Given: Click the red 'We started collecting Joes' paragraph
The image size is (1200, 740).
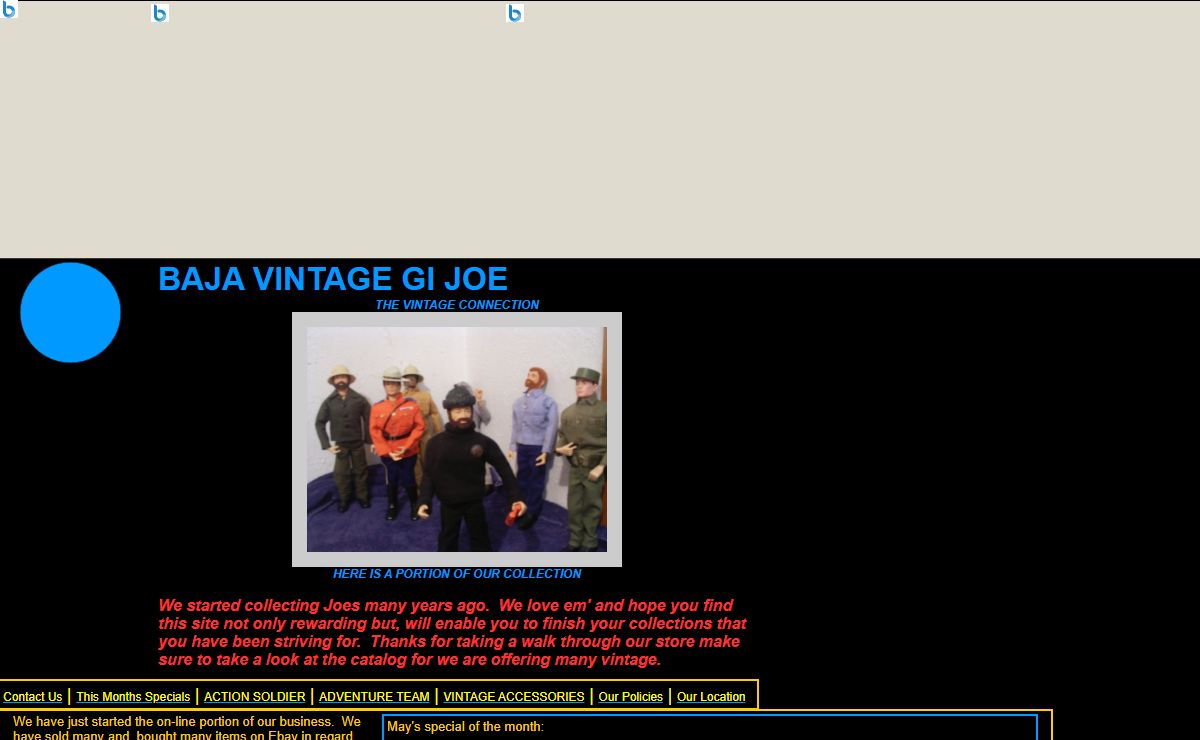Looking at the screenshot, I should click(x=453, y=632).
